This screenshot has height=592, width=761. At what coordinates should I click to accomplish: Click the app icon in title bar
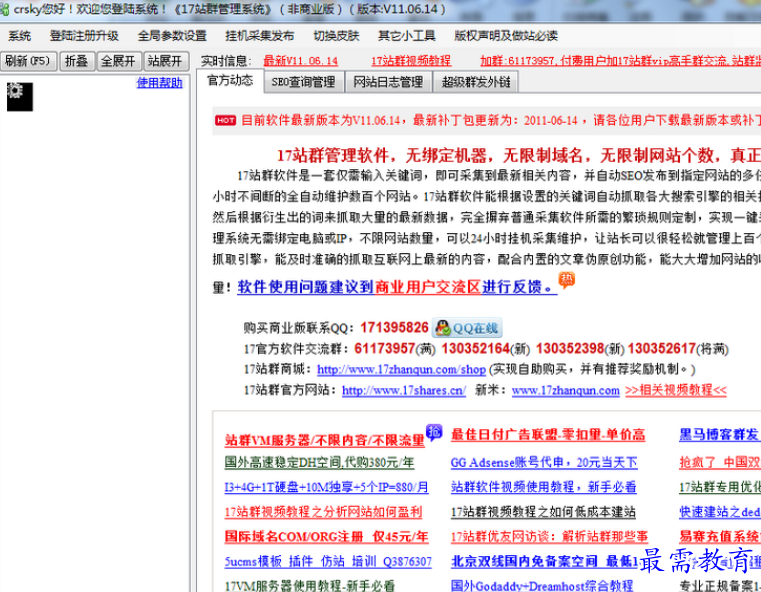pyautogui.click(x=5, y=9)
